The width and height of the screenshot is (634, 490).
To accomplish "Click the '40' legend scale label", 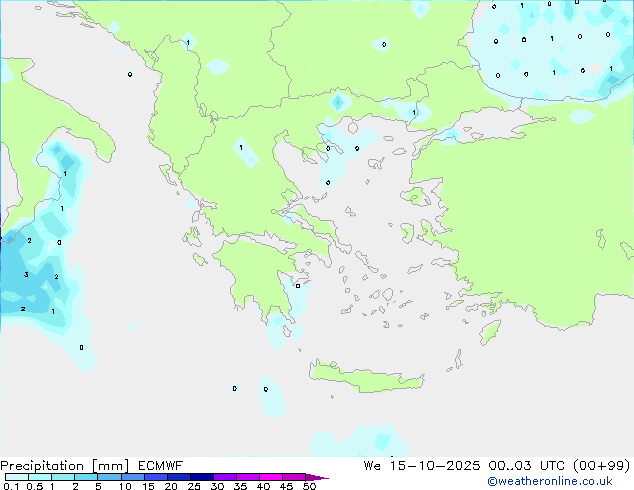I will (263, 486).
